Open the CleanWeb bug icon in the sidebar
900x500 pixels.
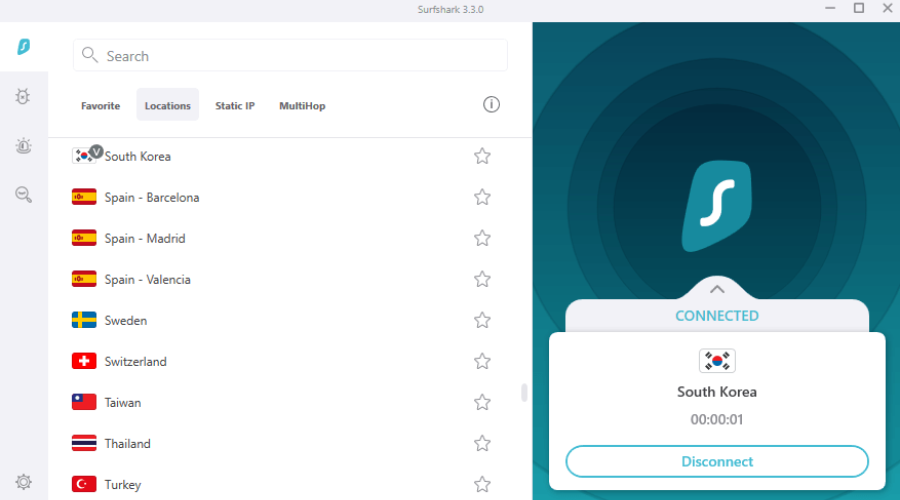tap(23, 96)
